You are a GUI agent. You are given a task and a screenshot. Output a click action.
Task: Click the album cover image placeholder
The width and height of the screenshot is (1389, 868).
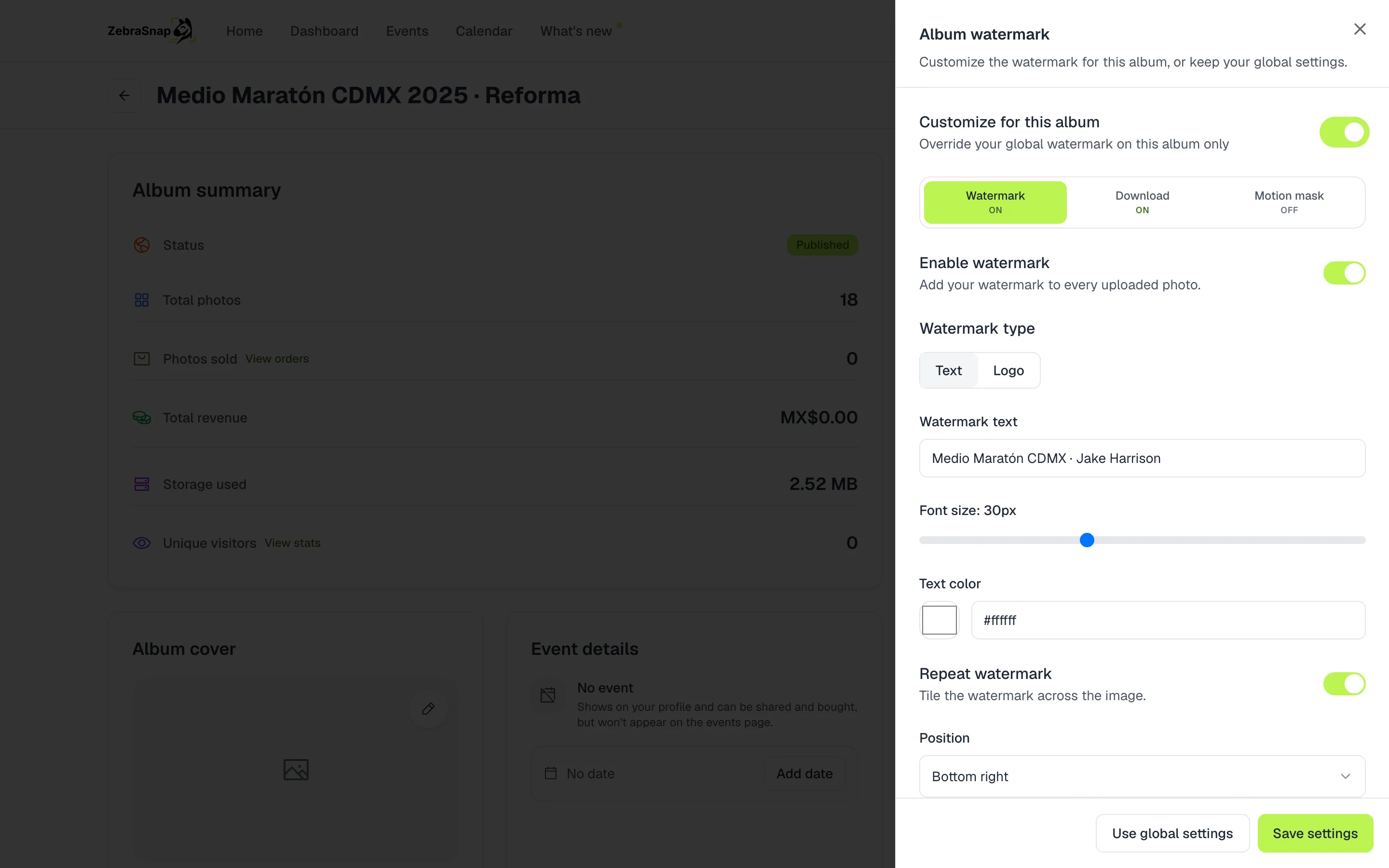click(296, 769)
